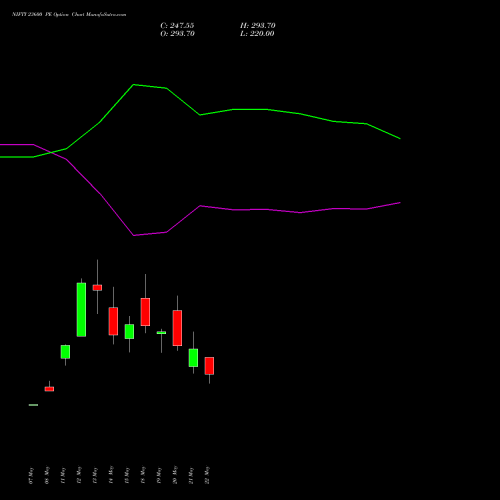Click the 18 May date label

(x=143, y=476)
